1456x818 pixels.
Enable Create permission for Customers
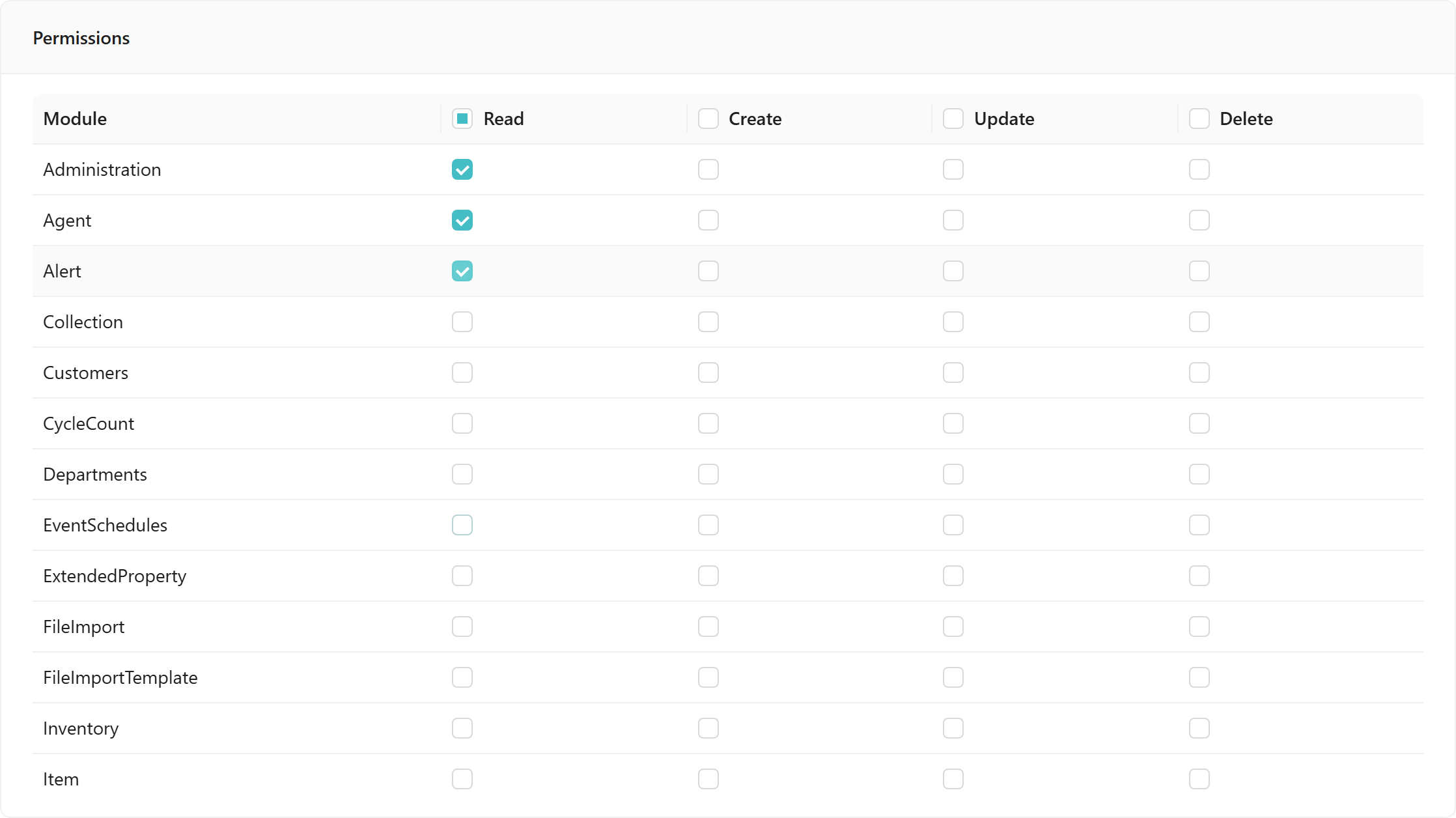pyautogui.click(x=708, y=373)
